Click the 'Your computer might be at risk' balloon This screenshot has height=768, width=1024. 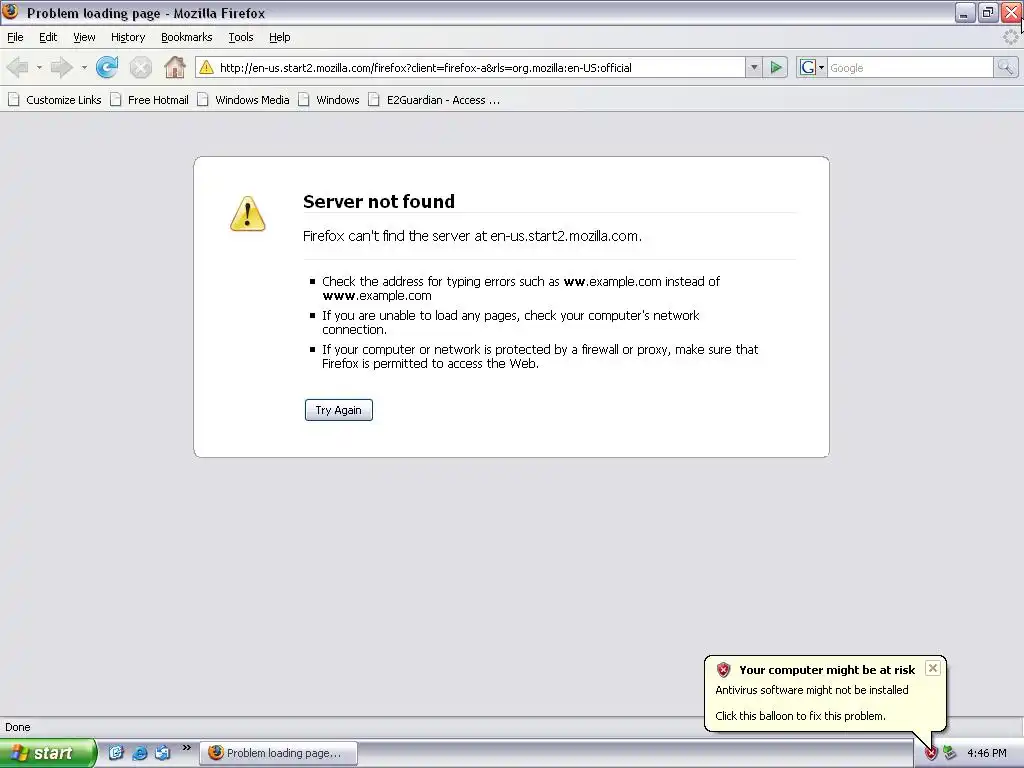pyautogui.click(x=825, y=693)
